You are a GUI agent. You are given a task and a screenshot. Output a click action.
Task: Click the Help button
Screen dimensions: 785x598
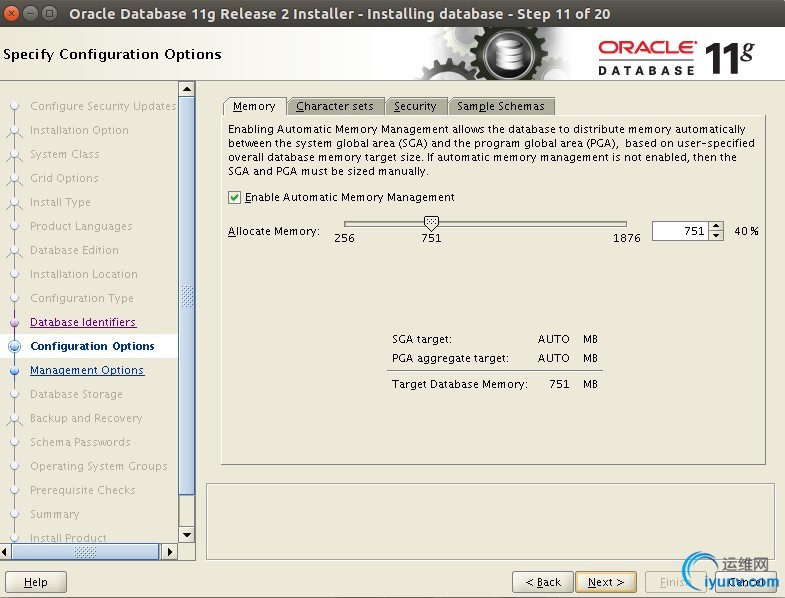tap(36, 582)
